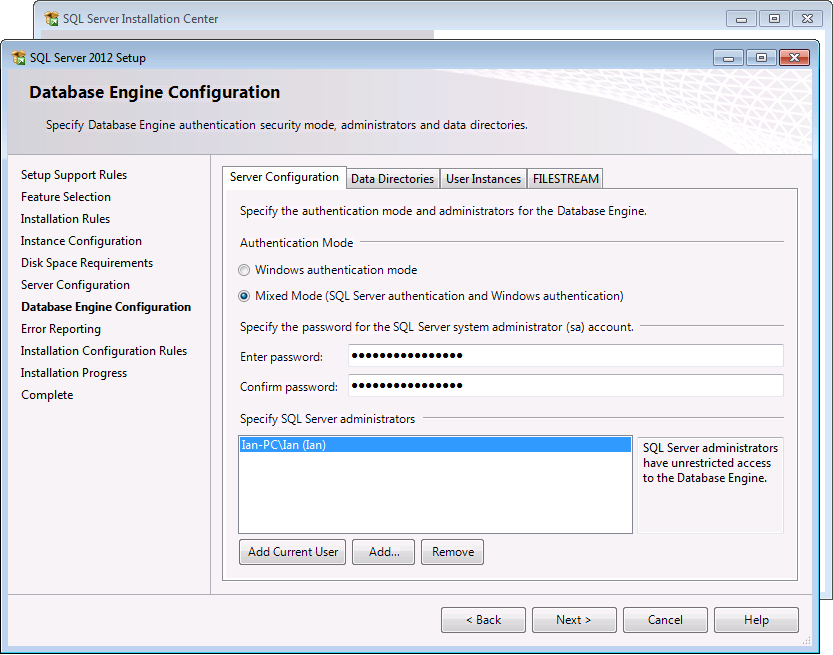Click Installation Progress step
The width and height of the screenshot is (833, 655).
click(74, 373)
